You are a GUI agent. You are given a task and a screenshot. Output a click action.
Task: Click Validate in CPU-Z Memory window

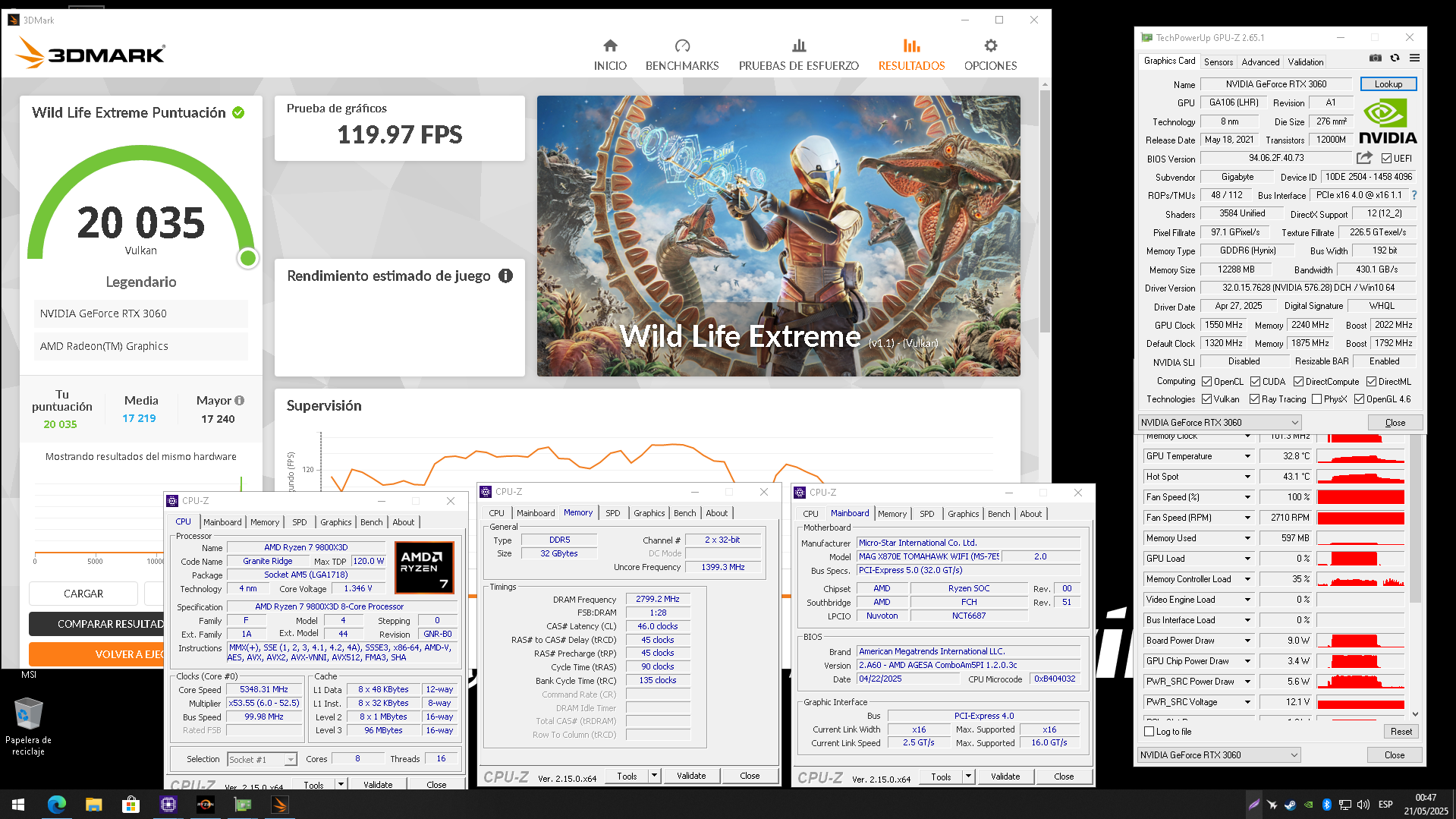[691, 776]
